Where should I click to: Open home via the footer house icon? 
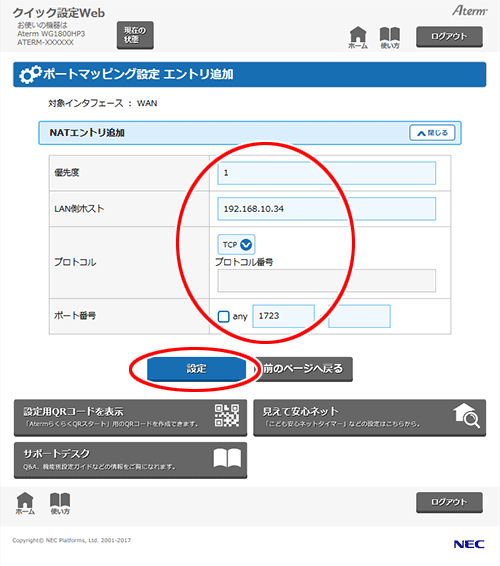(x=25, y=503)
